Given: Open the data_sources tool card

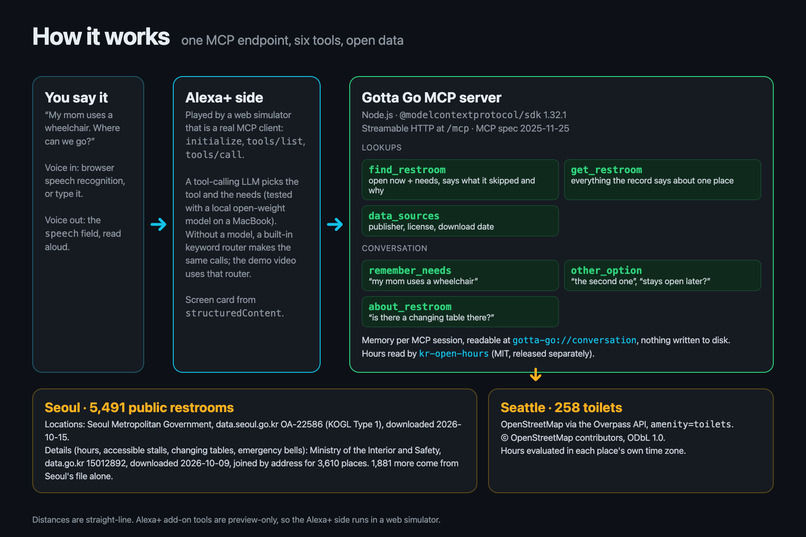Looking at the screenshot, I should click(x=460, y=221).
